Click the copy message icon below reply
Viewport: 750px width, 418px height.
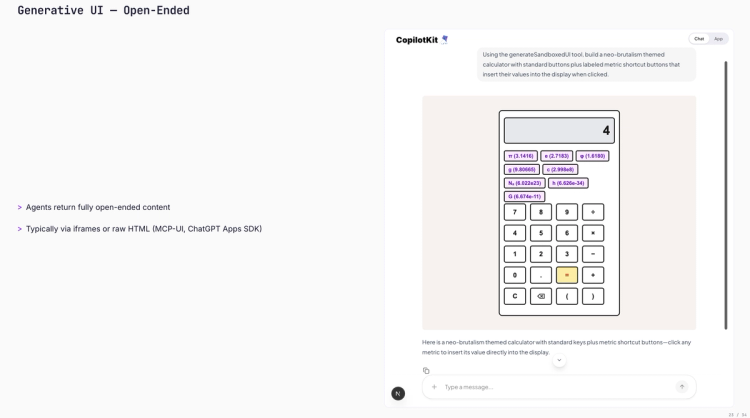click(426, 371)
